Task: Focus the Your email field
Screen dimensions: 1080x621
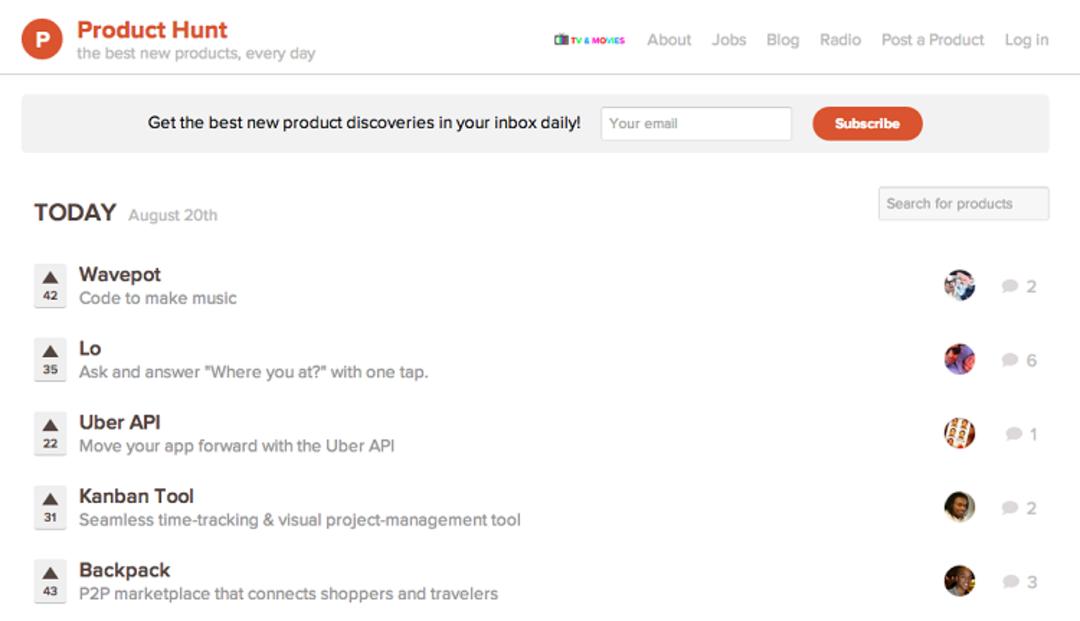Action: [696, 123]
